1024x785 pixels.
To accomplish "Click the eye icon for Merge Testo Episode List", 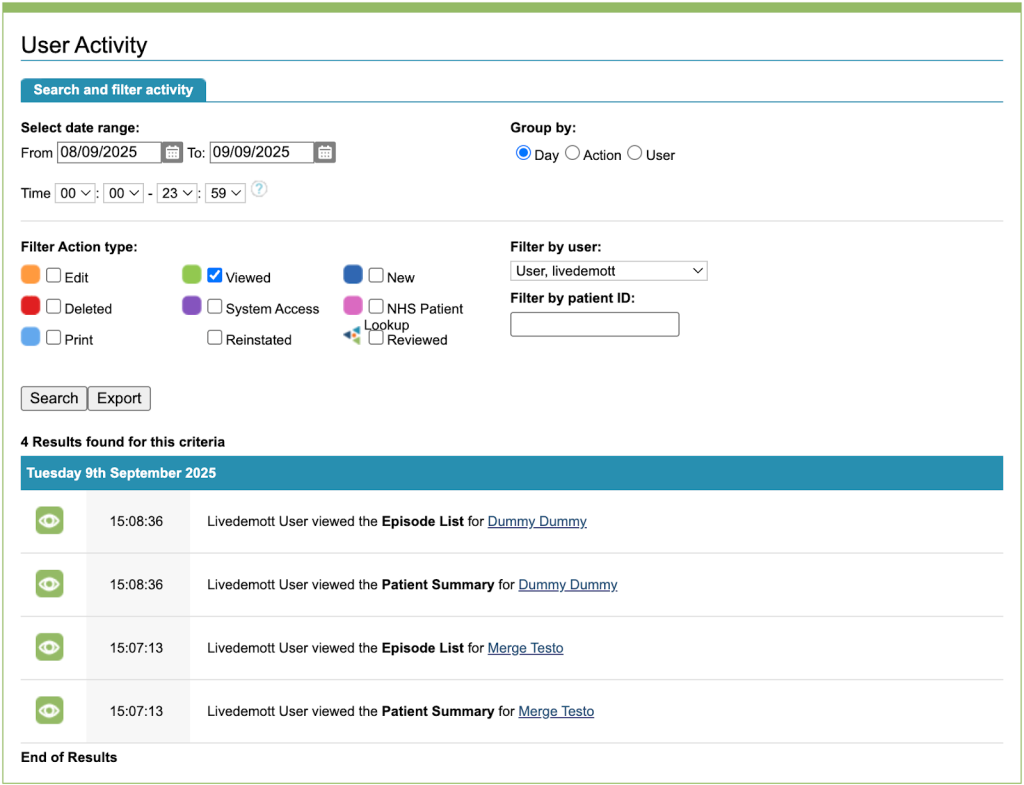I will [x=49, y=648].
